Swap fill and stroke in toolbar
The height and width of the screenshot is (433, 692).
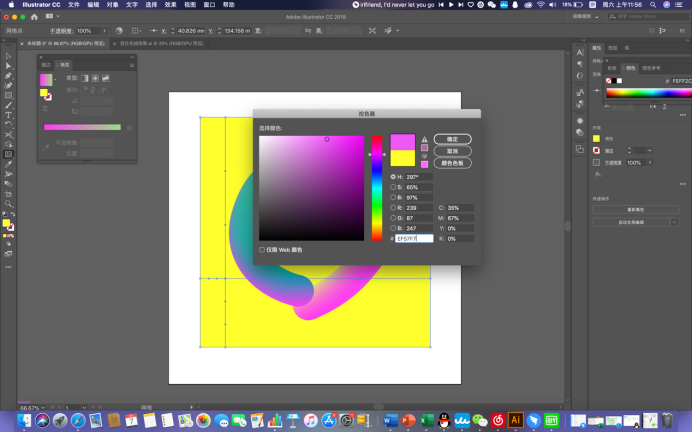(x=13, y=214)
